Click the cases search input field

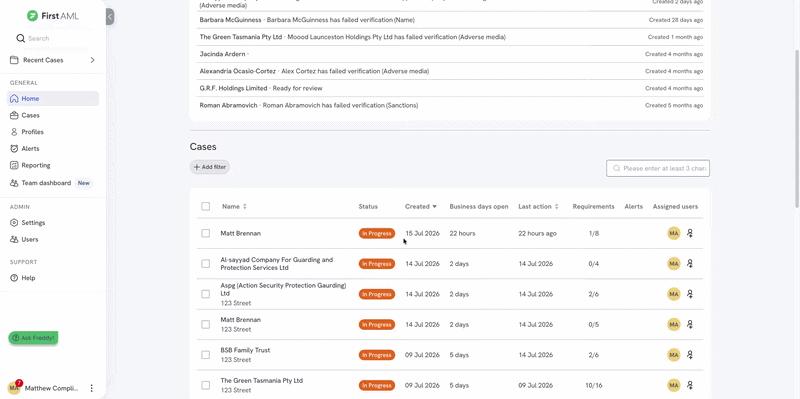click(658, 168)
